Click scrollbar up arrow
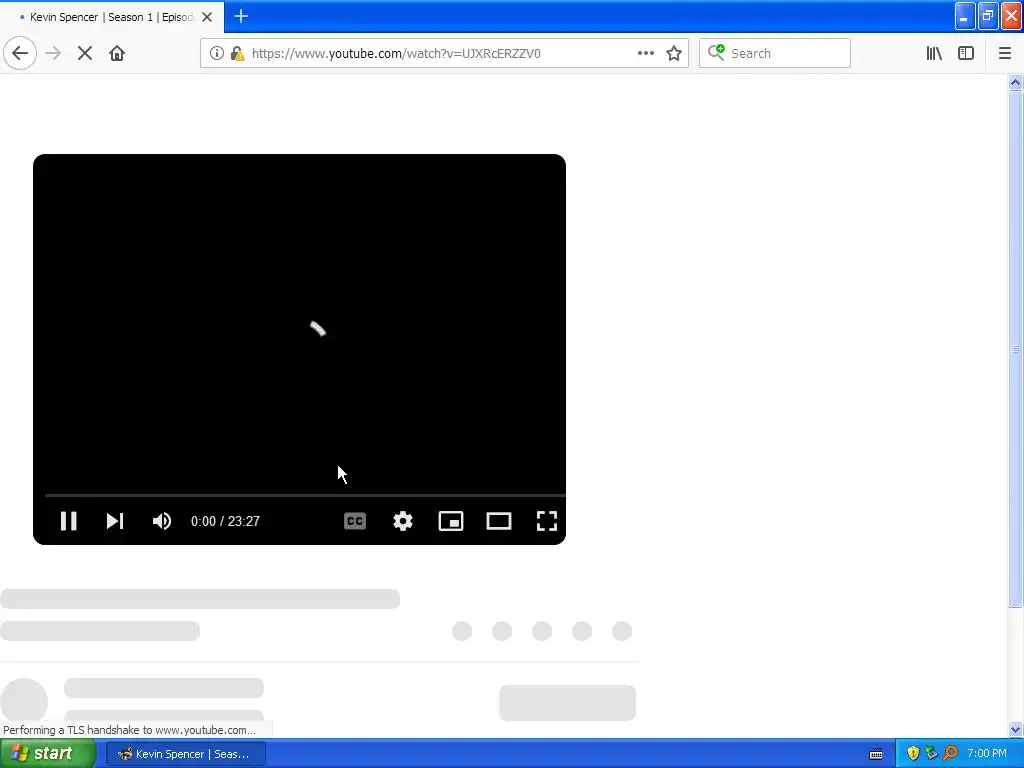The image size is (1024, 768). click(x=1015, y=82)
